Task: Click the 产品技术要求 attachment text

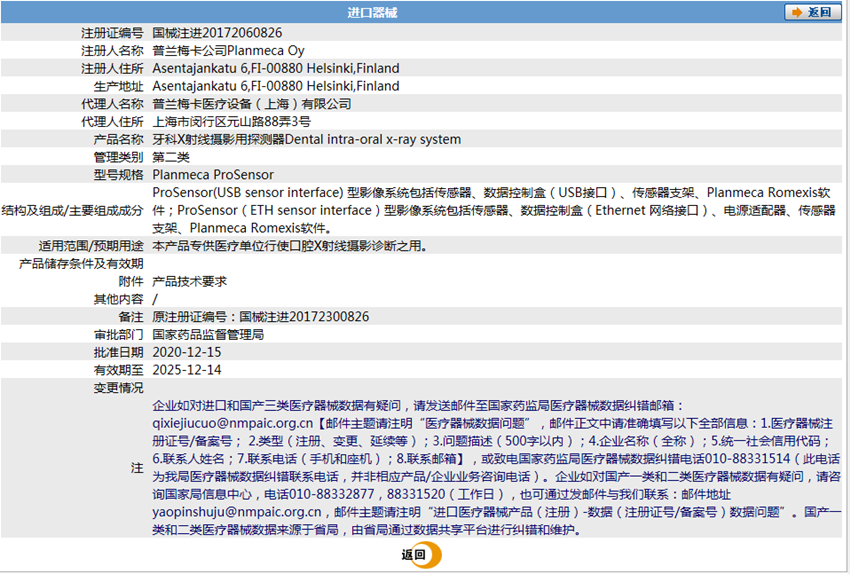Action: click(x=190, y=281)
